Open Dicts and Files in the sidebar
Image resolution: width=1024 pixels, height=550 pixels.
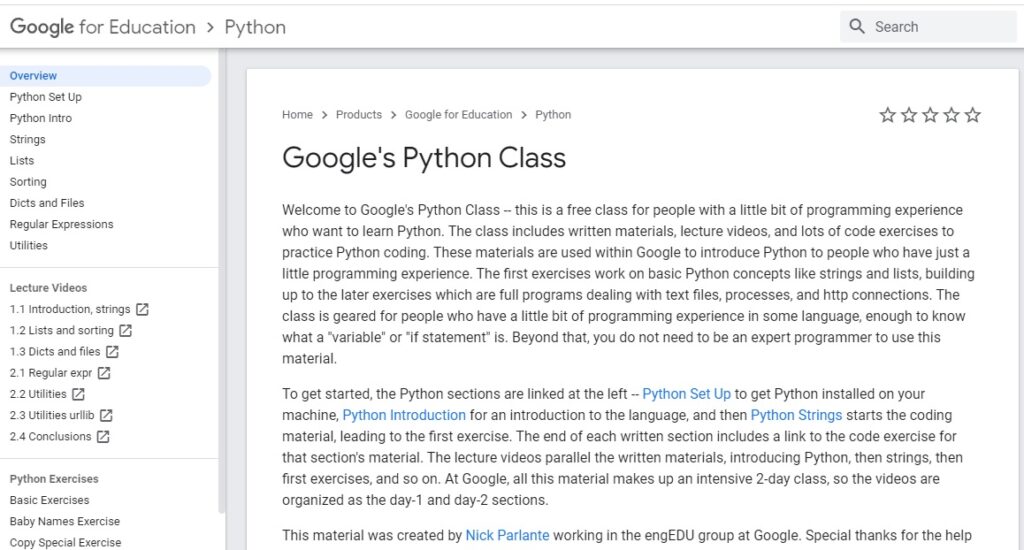(47, 203)
